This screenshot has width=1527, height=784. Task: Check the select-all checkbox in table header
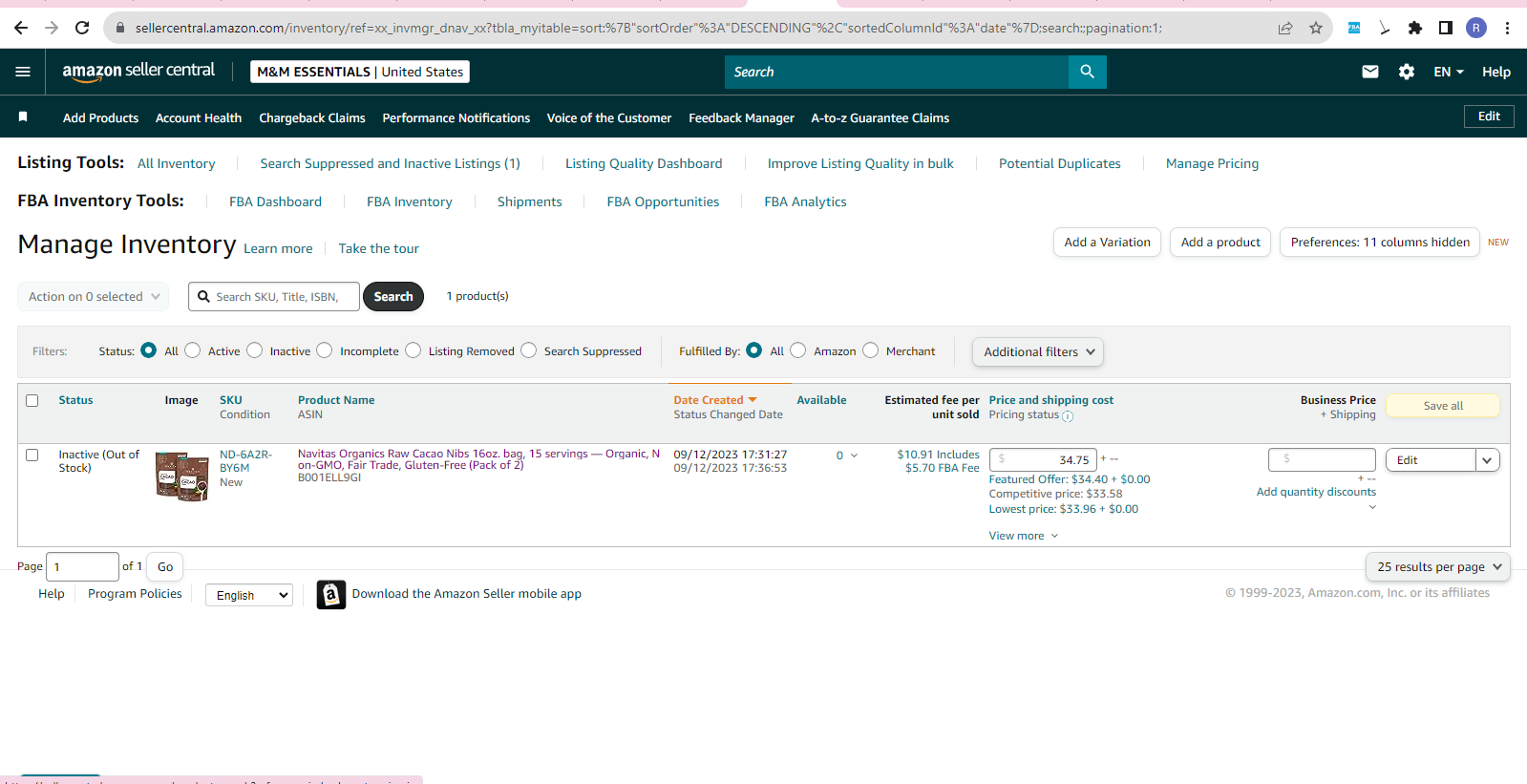pos(32,401)
